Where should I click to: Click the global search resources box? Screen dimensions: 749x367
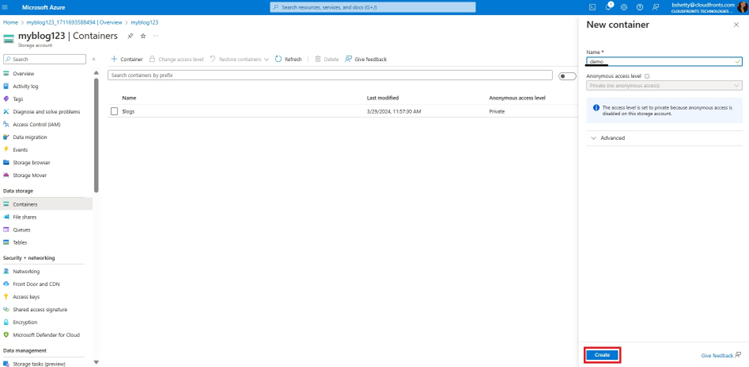373,7
